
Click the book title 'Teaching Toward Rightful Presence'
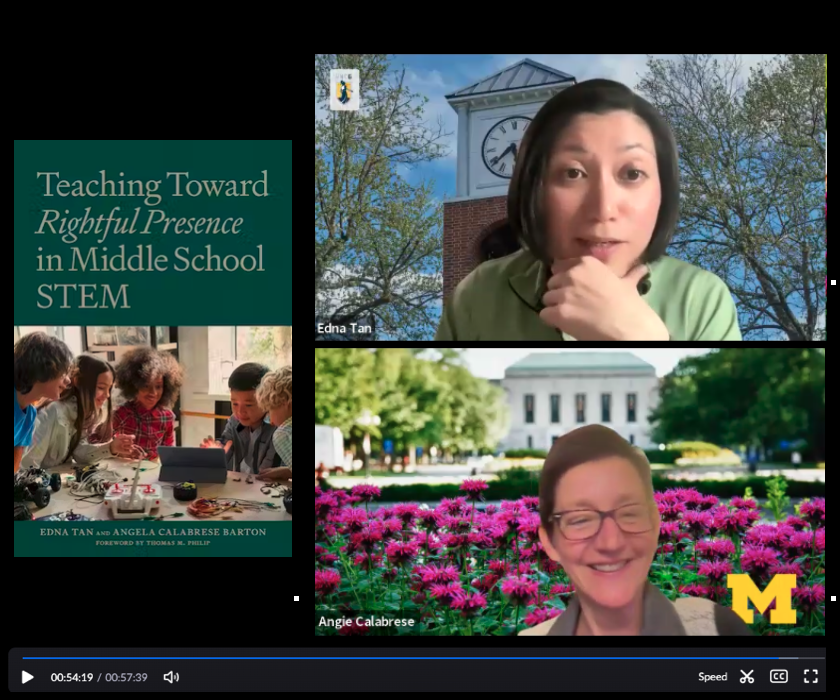pyautogui.click(x=152, y=202)
